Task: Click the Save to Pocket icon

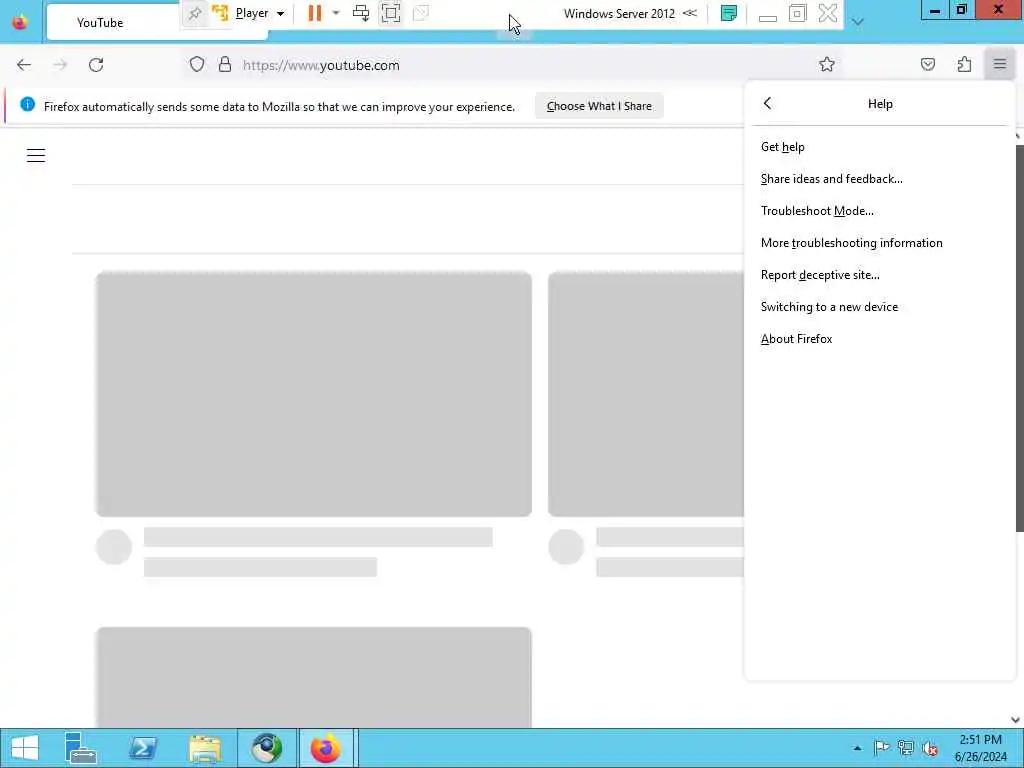Action: click(927, 64)
